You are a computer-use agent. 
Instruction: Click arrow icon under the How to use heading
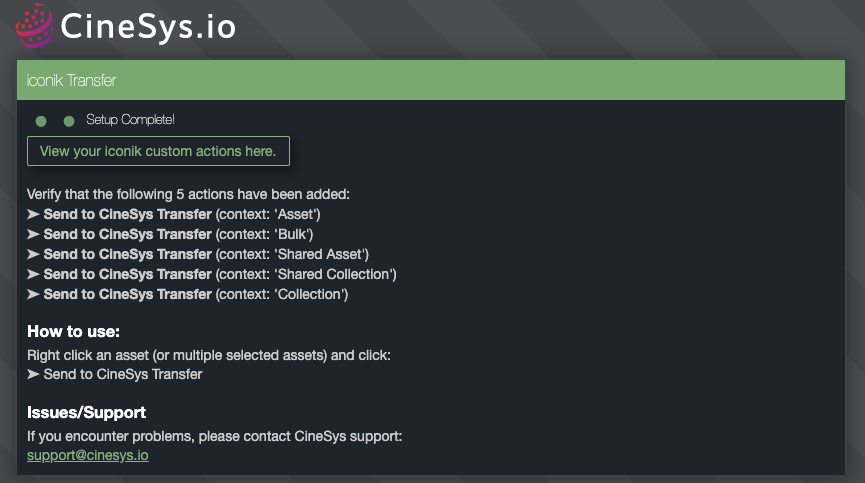pyautogui.click(x=33, y=374)
